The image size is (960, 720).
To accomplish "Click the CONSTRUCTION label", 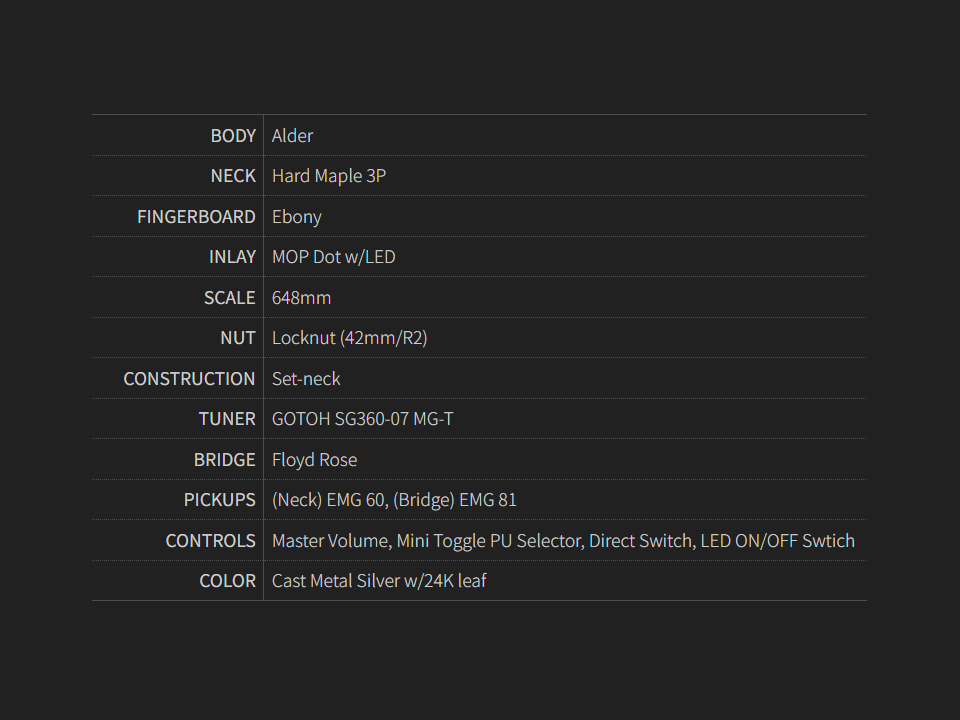I will click(189, 379).
